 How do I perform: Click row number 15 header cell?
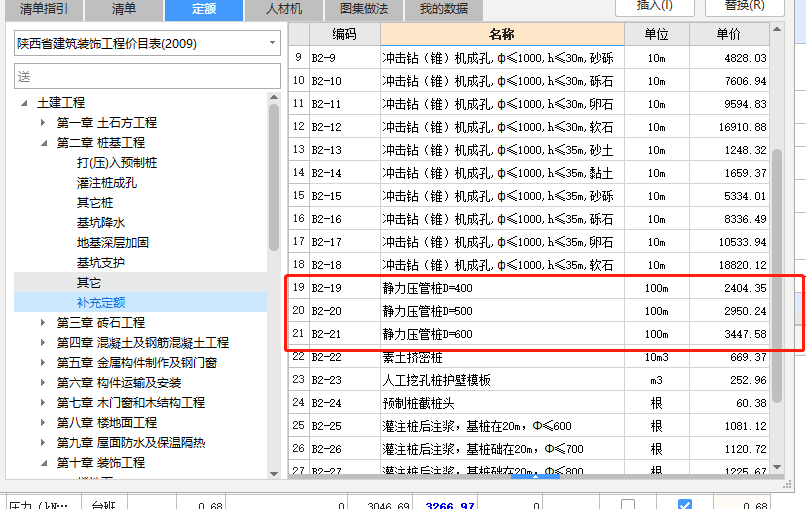pos(299,196)
